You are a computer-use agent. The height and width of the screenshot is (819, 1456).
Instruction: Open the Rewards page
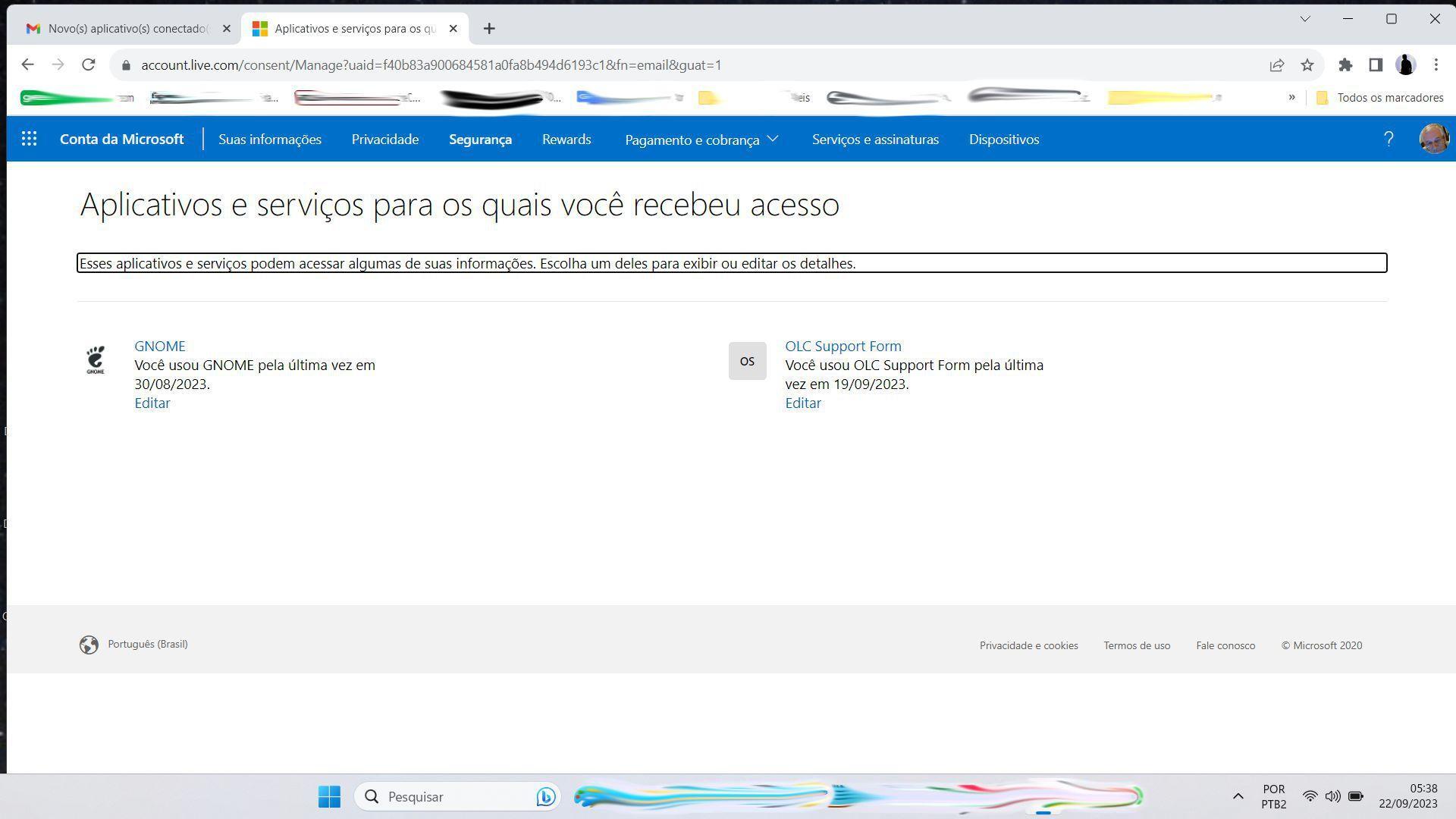coord(566,140)
